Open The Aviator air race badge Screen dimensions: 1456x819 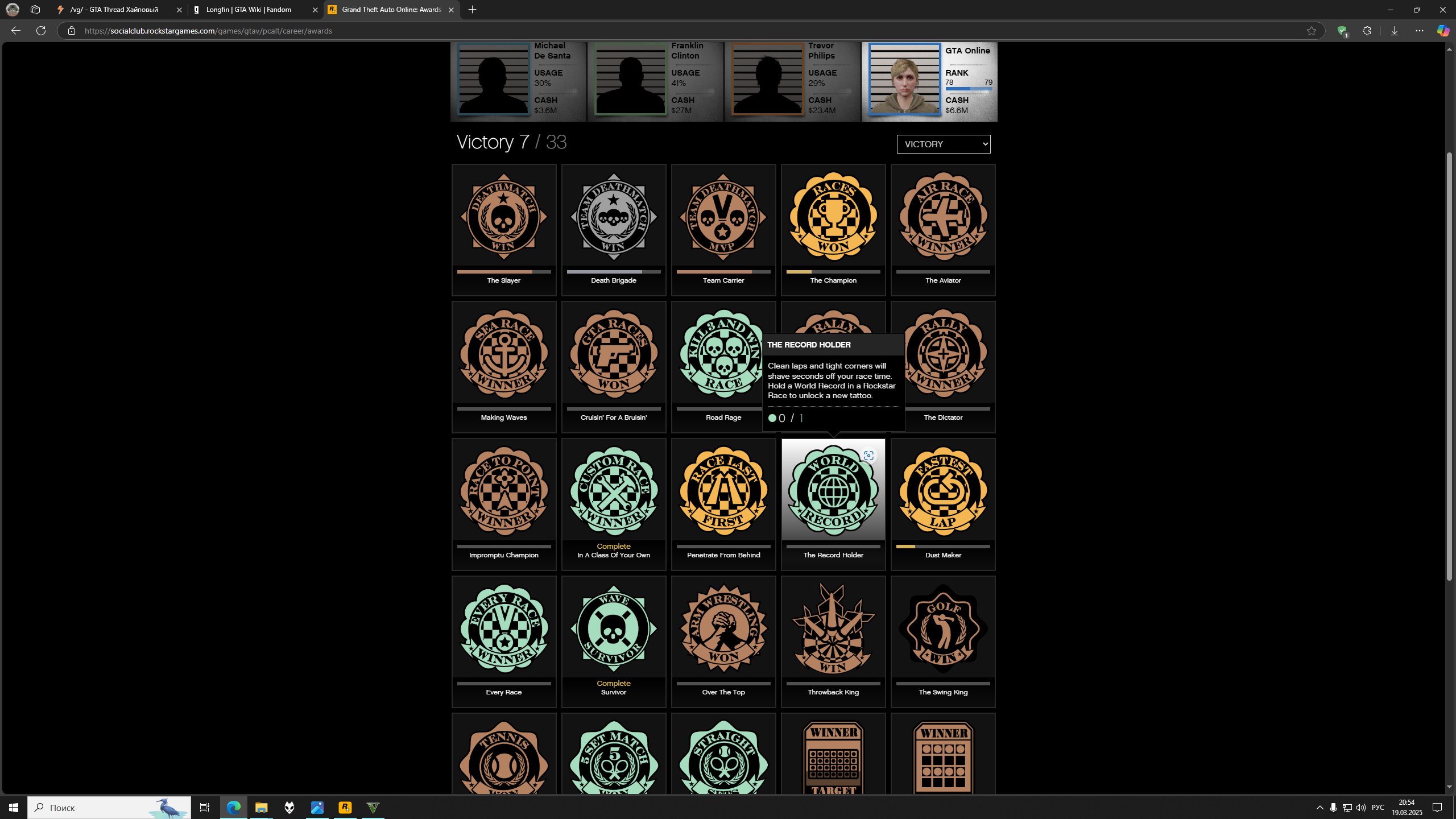click(943, 217)
